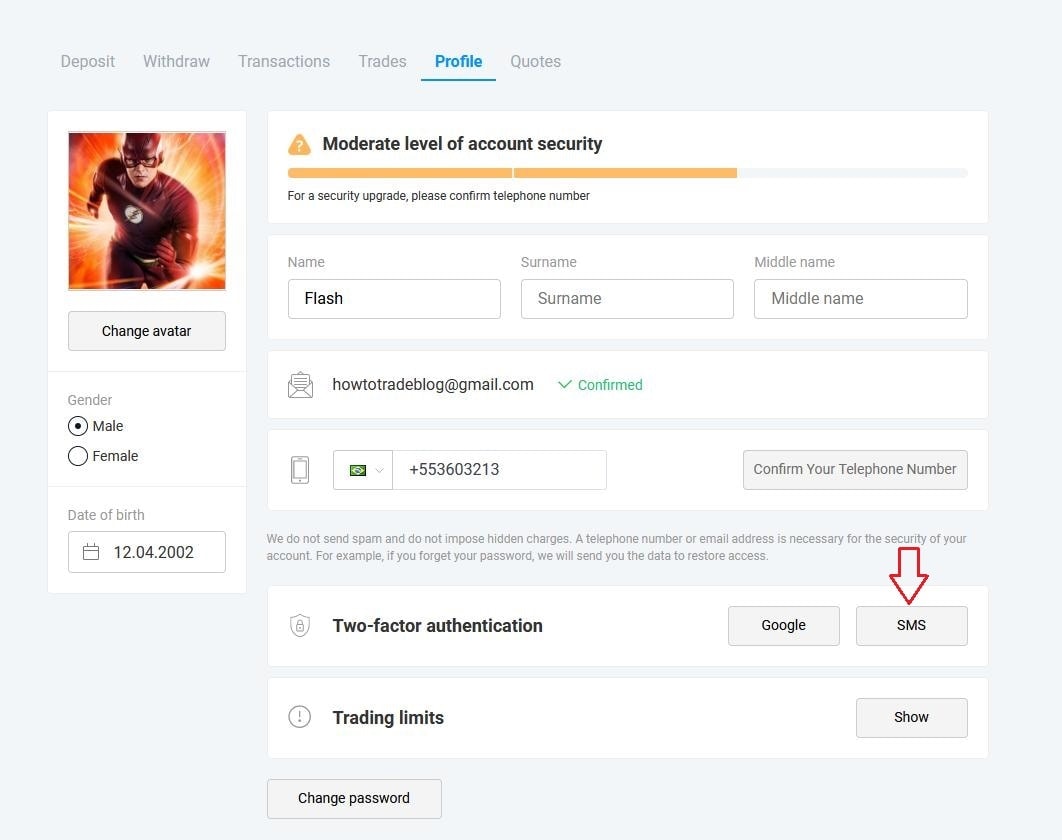Click the calendar icon in date of birth
This screenshot has height=840, width=1062.
[x=91, y=552]
